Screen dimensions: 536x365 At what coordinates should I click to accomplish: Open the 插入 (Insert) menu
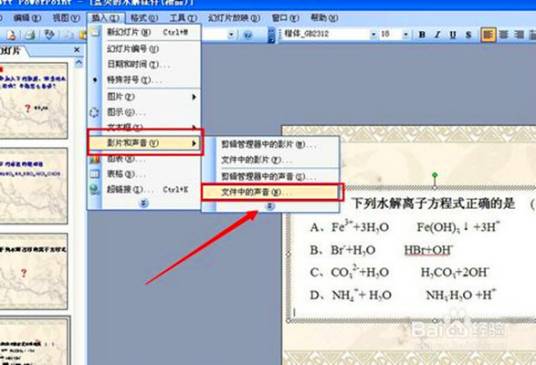(106, 18)
